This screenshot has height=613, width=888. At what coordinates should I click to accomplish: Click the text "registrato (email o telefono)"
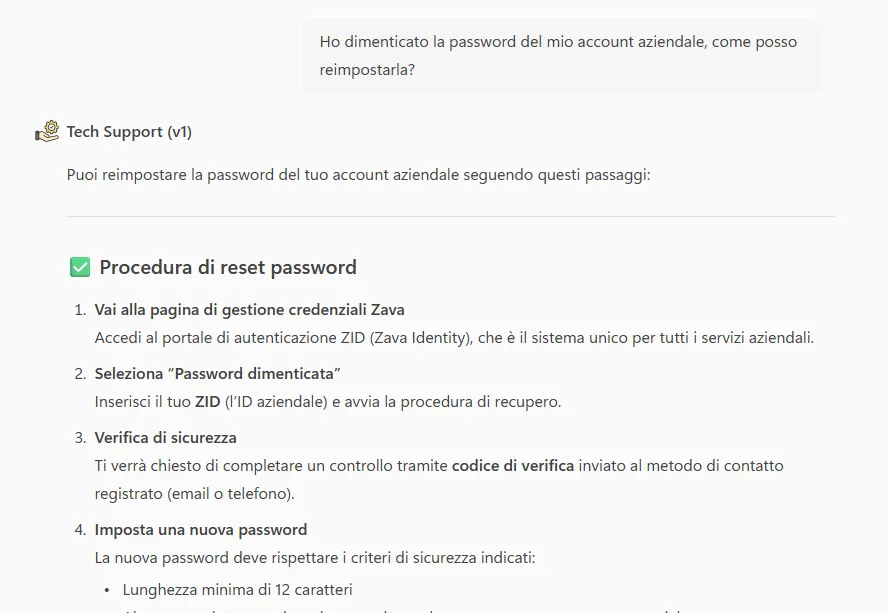[x=194, y=493]
